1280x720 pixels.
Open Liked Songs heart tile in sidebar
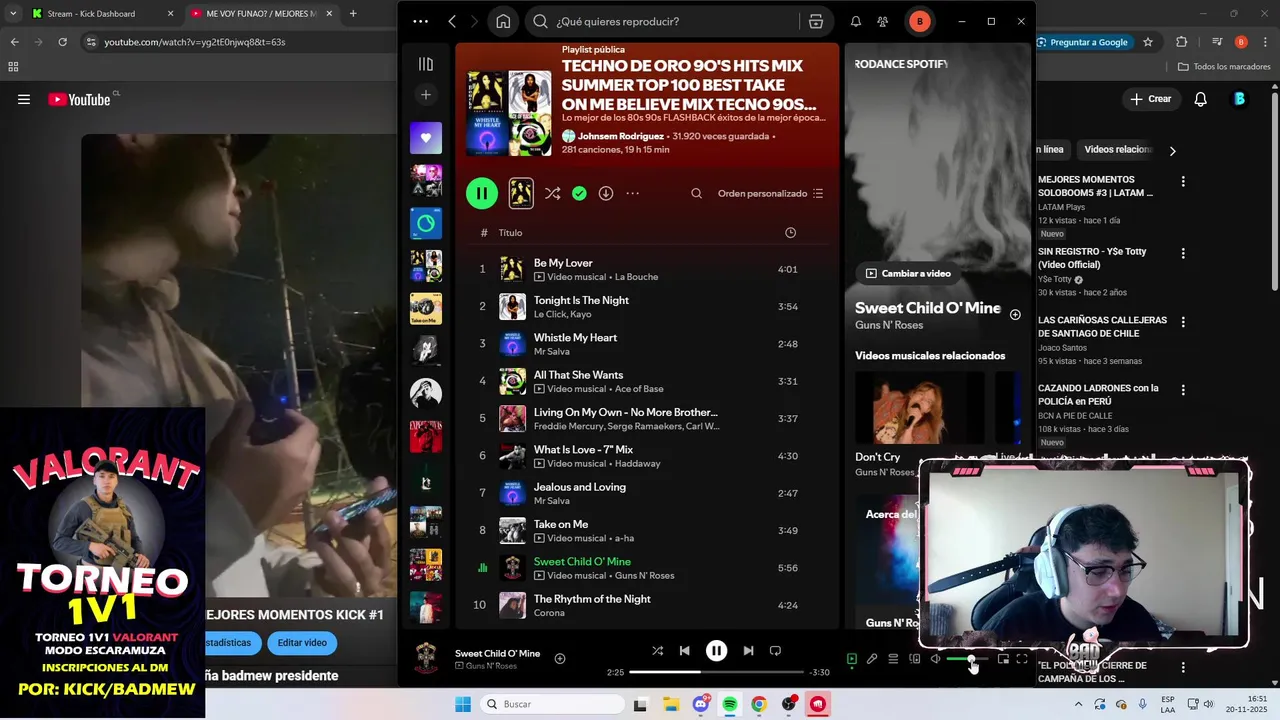[x=426, y=138]
